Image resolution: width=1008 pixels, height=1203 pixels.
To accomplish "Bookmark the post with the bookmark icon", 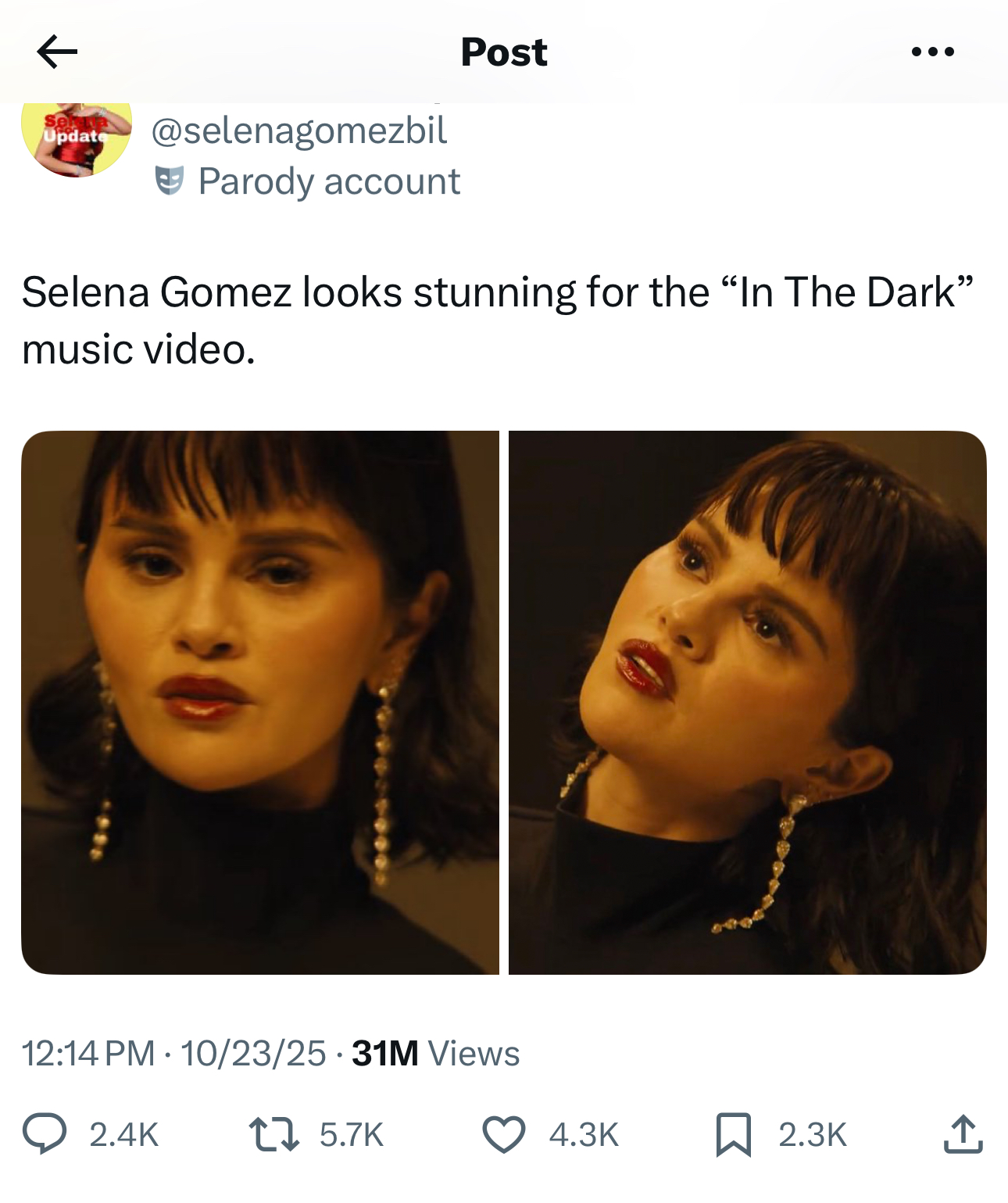I will point(733,1134).
